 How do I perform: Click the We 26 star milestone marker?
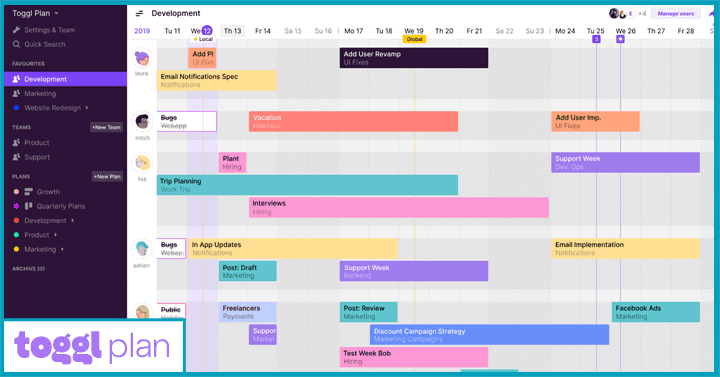[x=620, y=39]
